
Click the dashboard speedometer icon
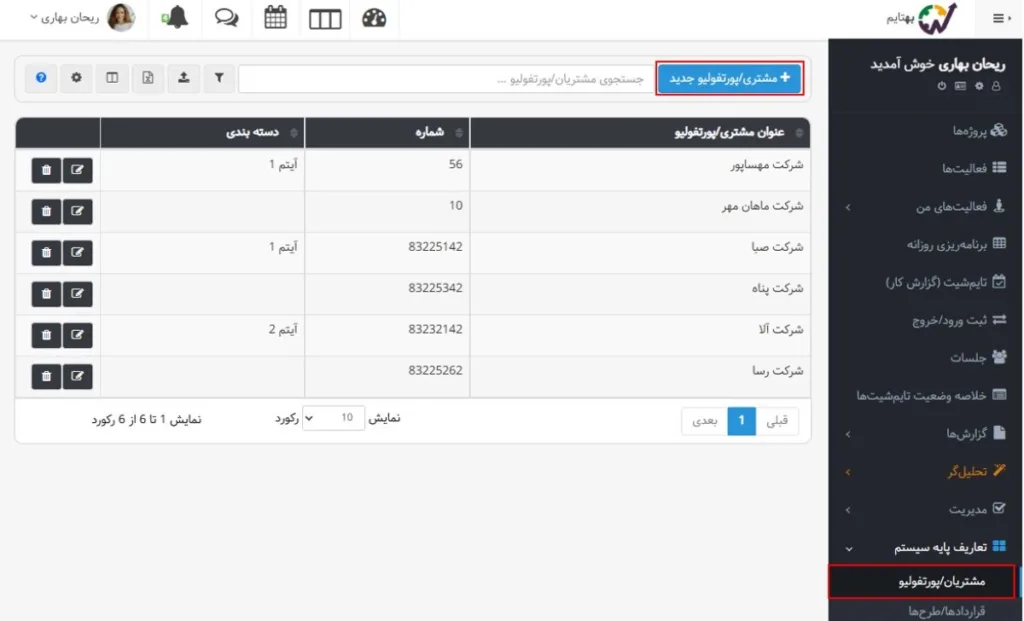click(x=374, y=18)
